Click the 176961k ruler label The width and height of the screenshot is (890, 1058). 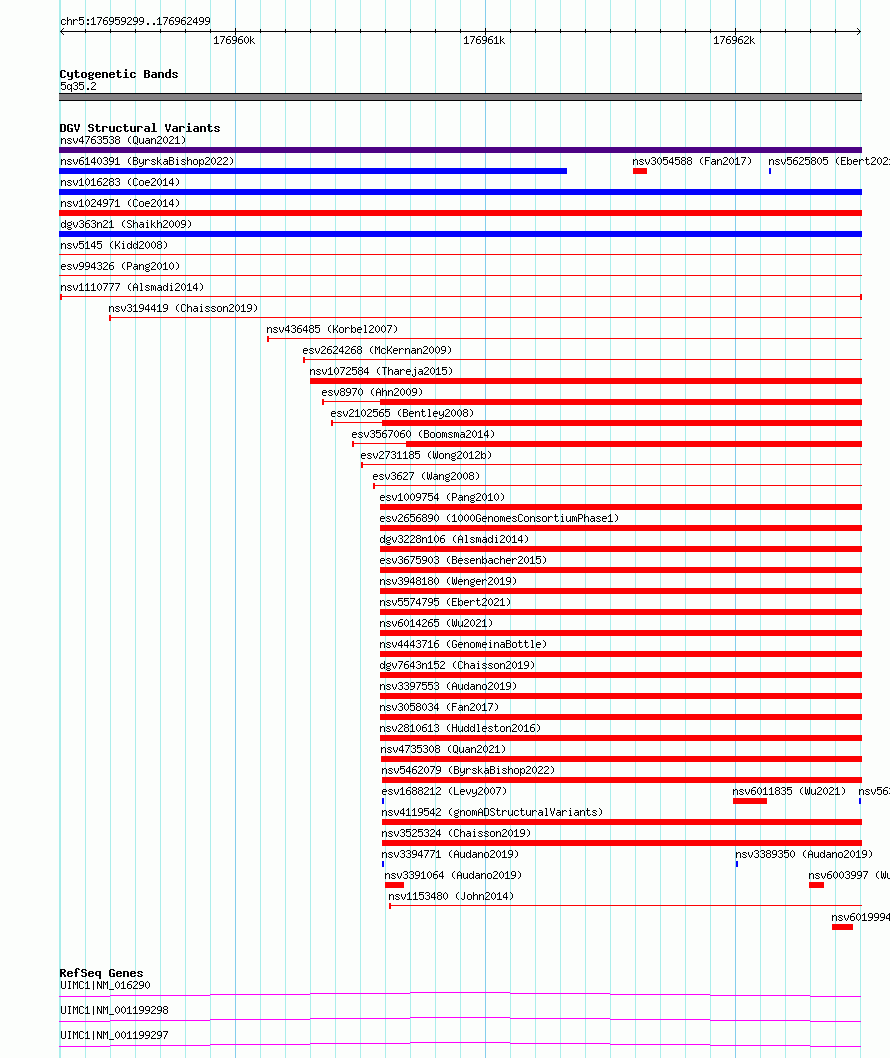484,40
